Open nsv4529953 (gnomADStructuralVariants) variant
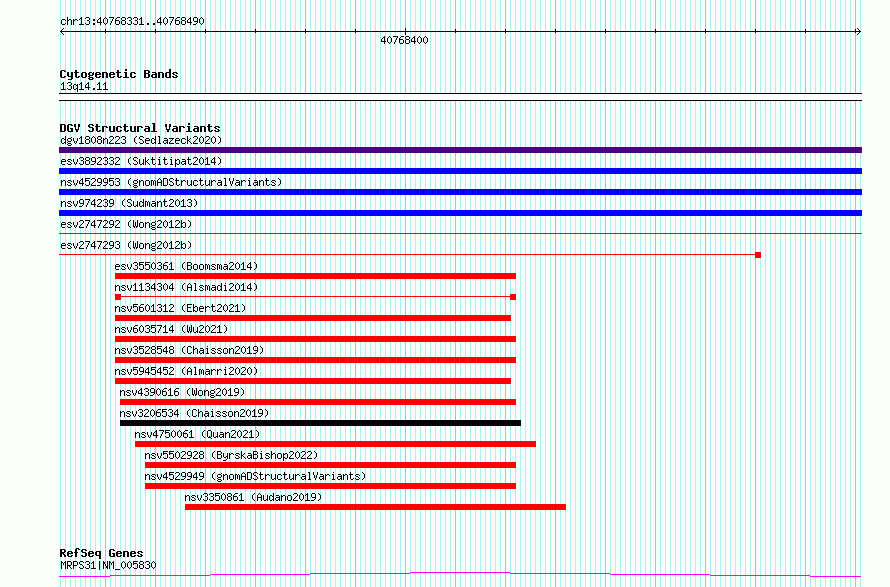The width and height of the screenshot is (890, 587). (171, 182)
